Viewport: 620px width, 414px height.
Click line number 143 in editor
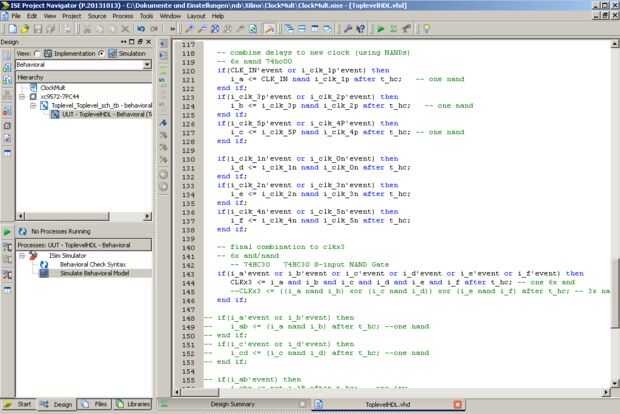188,274
